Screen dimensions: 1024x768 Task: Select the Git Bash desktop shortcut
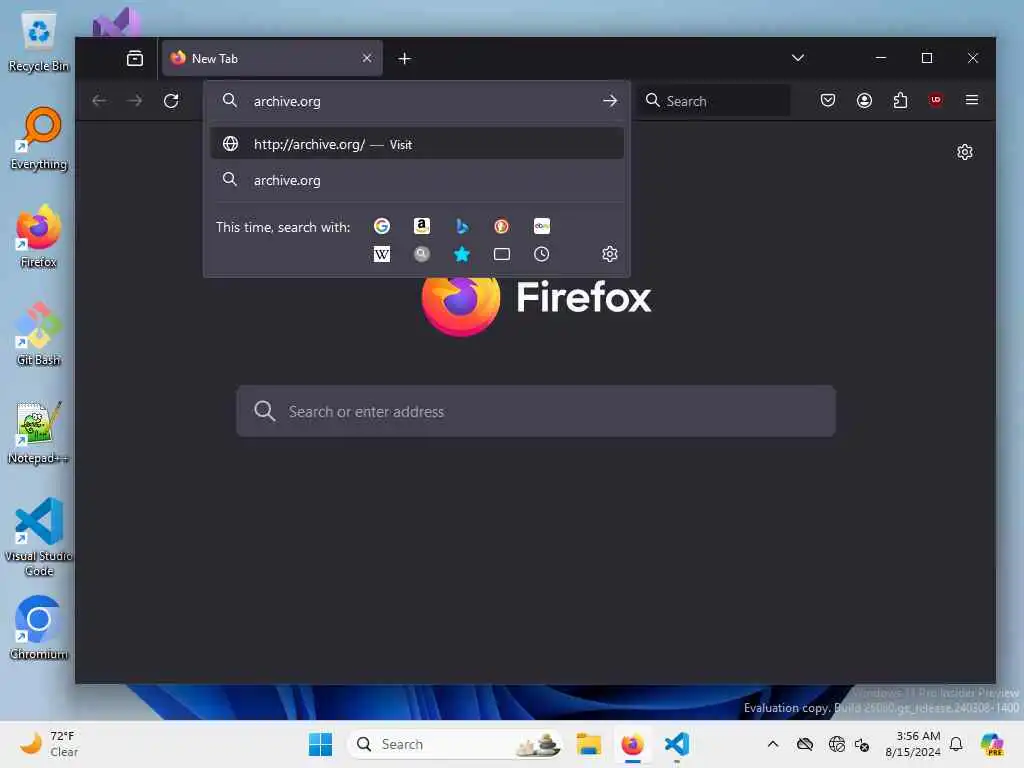click(x=39, y=334)
